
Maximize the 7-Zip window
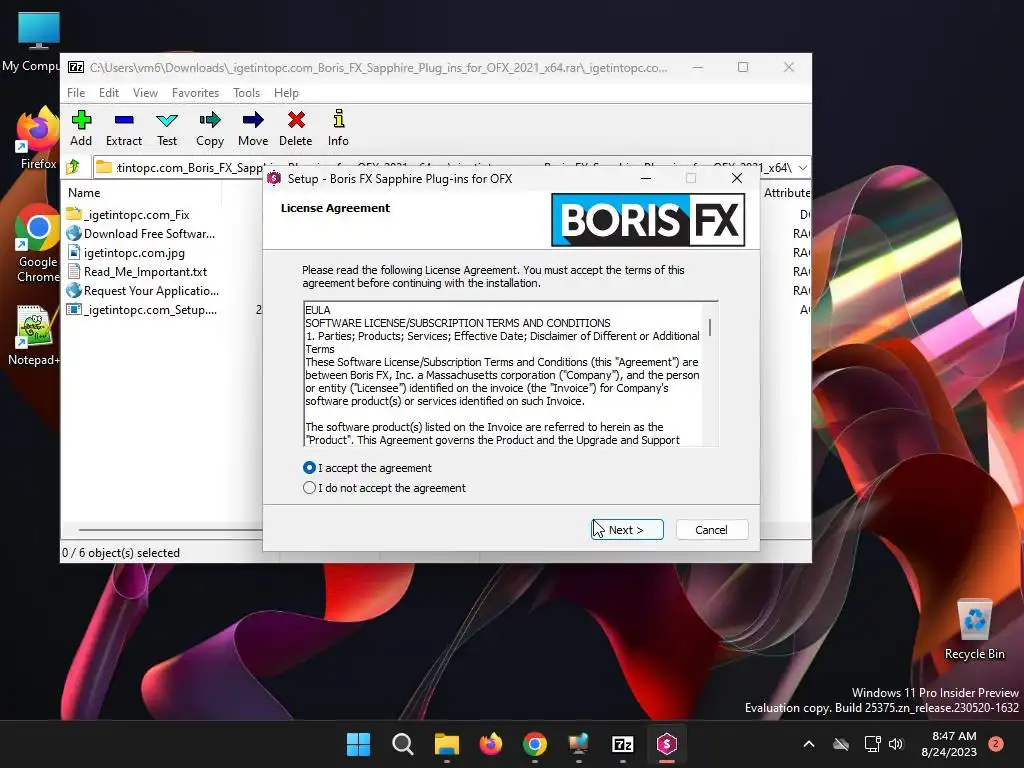click(743, 67)
